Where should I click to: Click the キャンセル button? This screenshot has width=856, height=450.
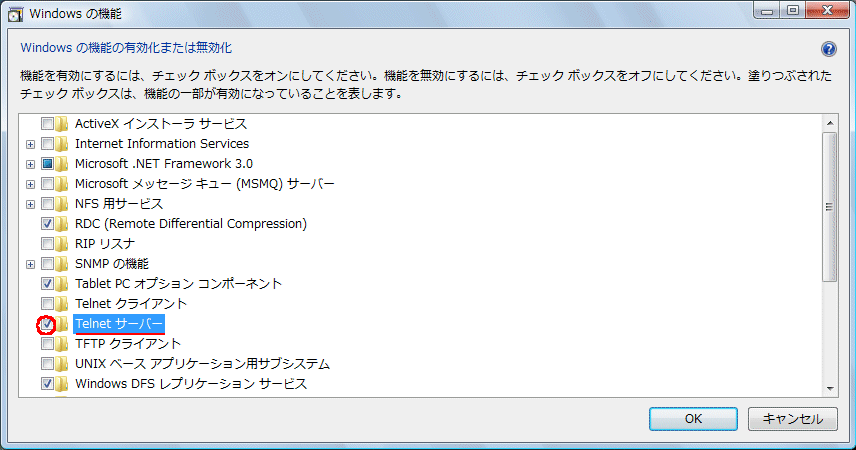793,419
